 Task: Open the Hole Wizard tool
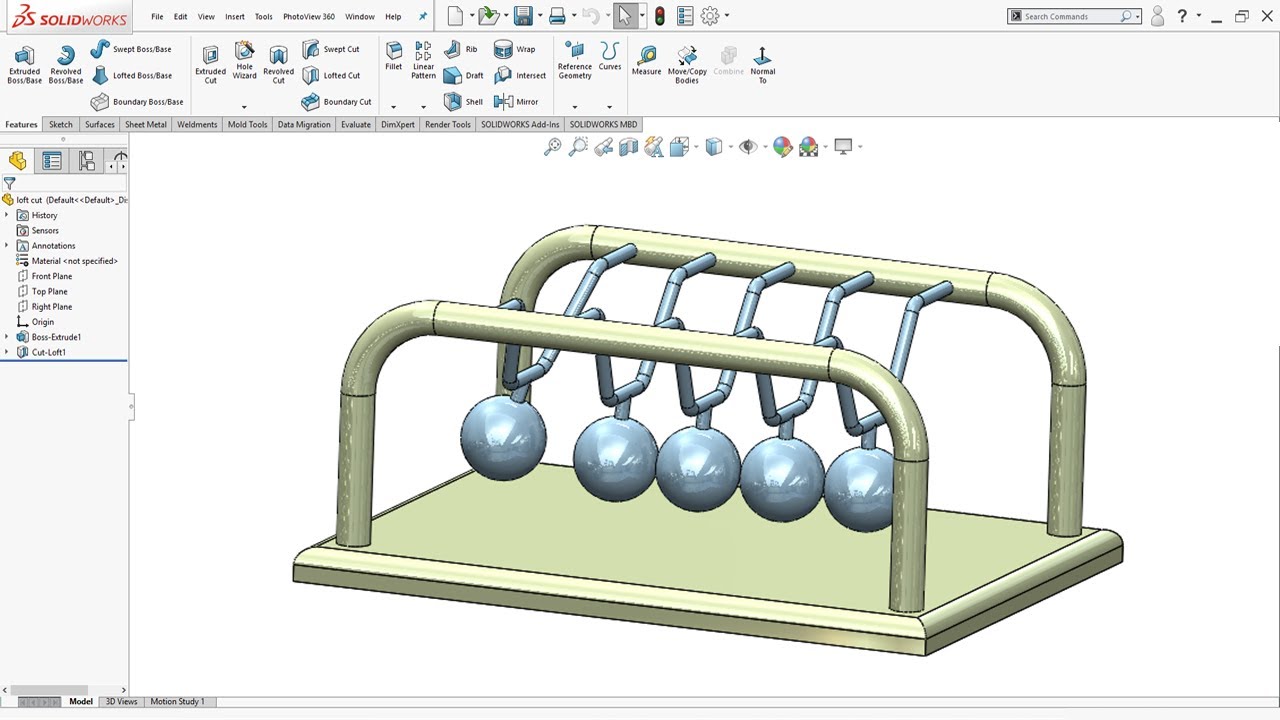pos(244,62)
